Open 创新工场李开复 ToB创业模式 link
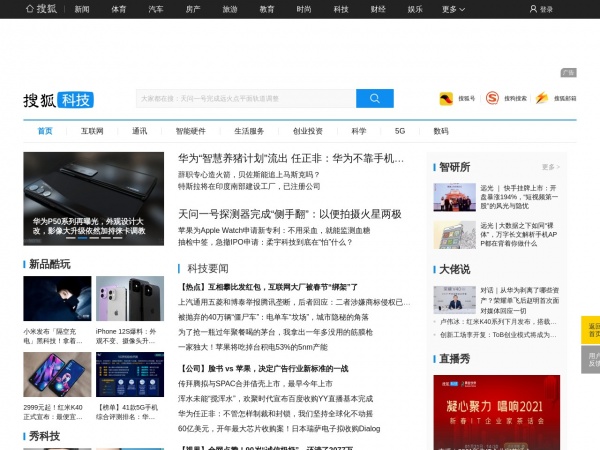600x450 pixels. click(498, 335)
